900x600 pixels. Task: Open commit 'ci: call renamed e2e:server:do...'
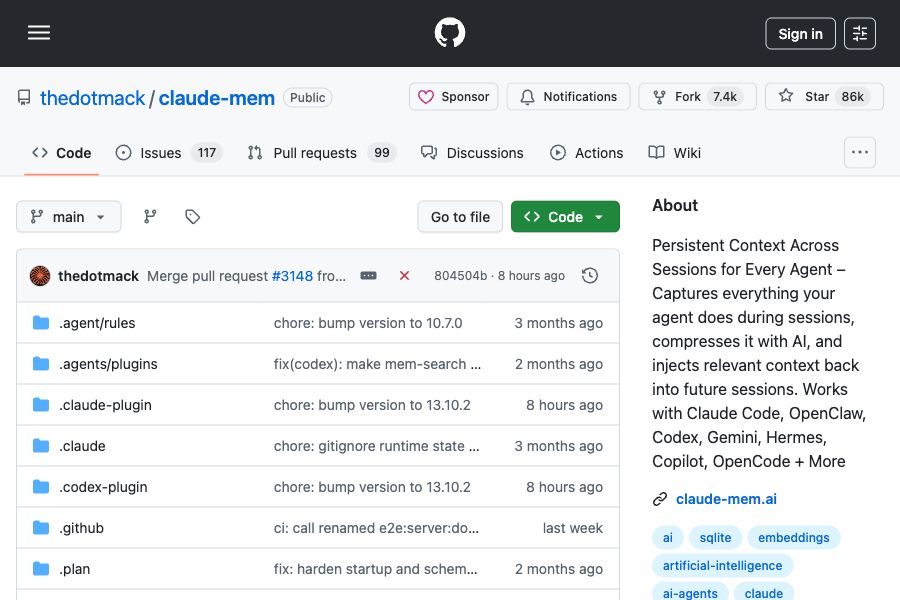(x=376, y=528)
